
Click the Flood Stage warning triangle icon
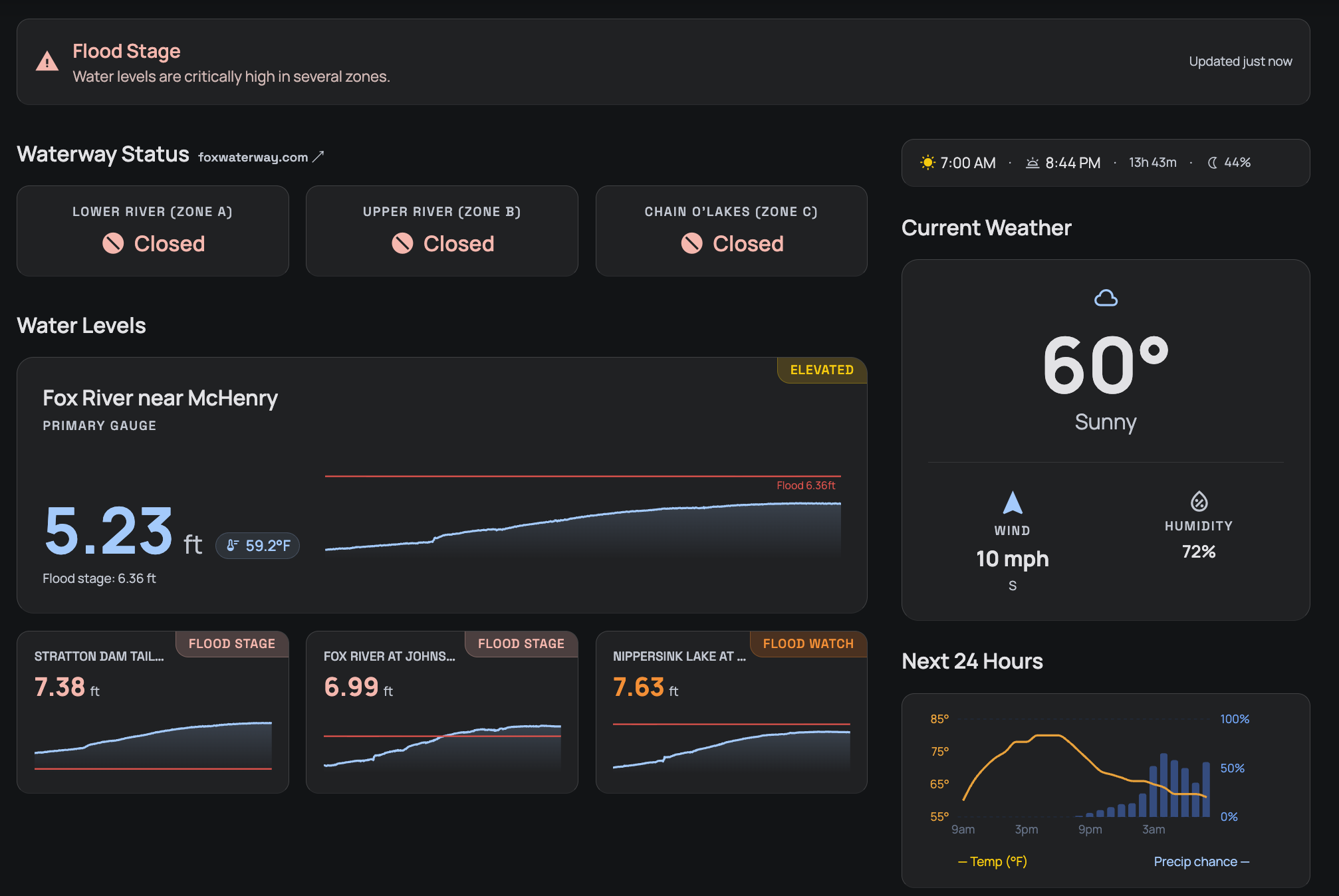click(47, 60)
